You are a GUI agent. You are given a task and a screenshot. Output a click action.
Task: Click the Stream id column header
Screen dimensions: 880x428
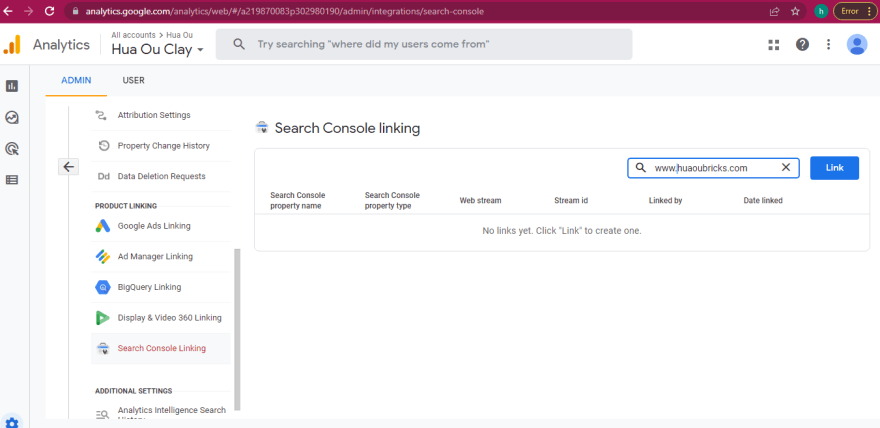pos(571,200)
